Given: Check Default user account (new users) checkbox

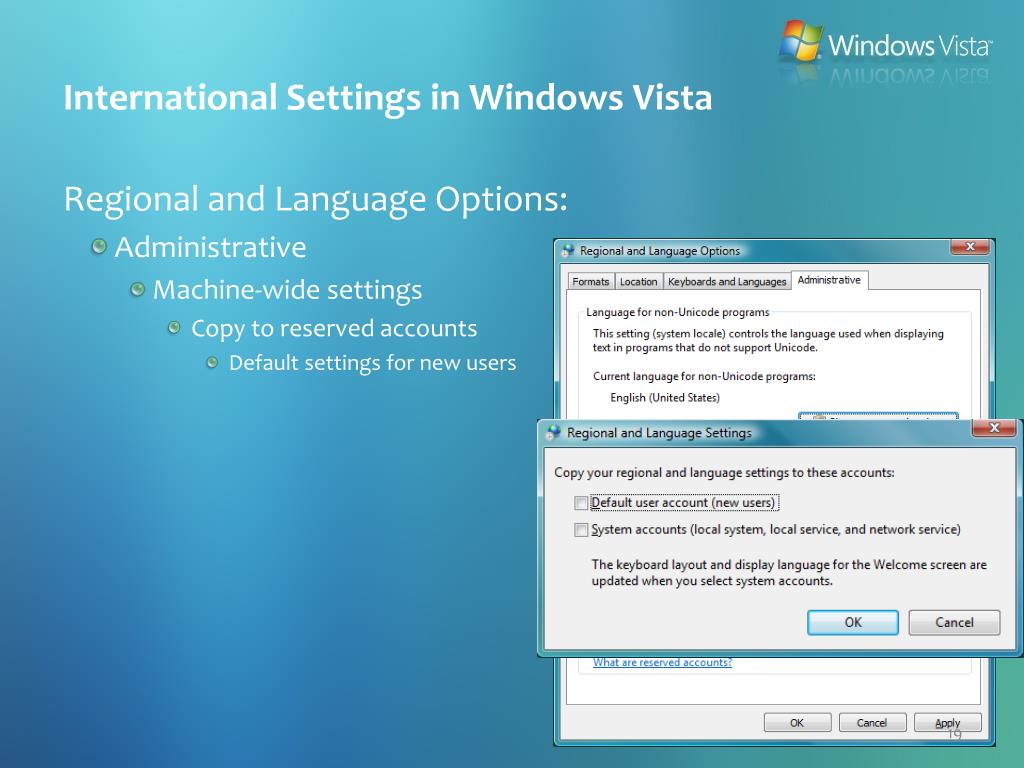Looking at the screenshot, I should [x=581, y=503].
